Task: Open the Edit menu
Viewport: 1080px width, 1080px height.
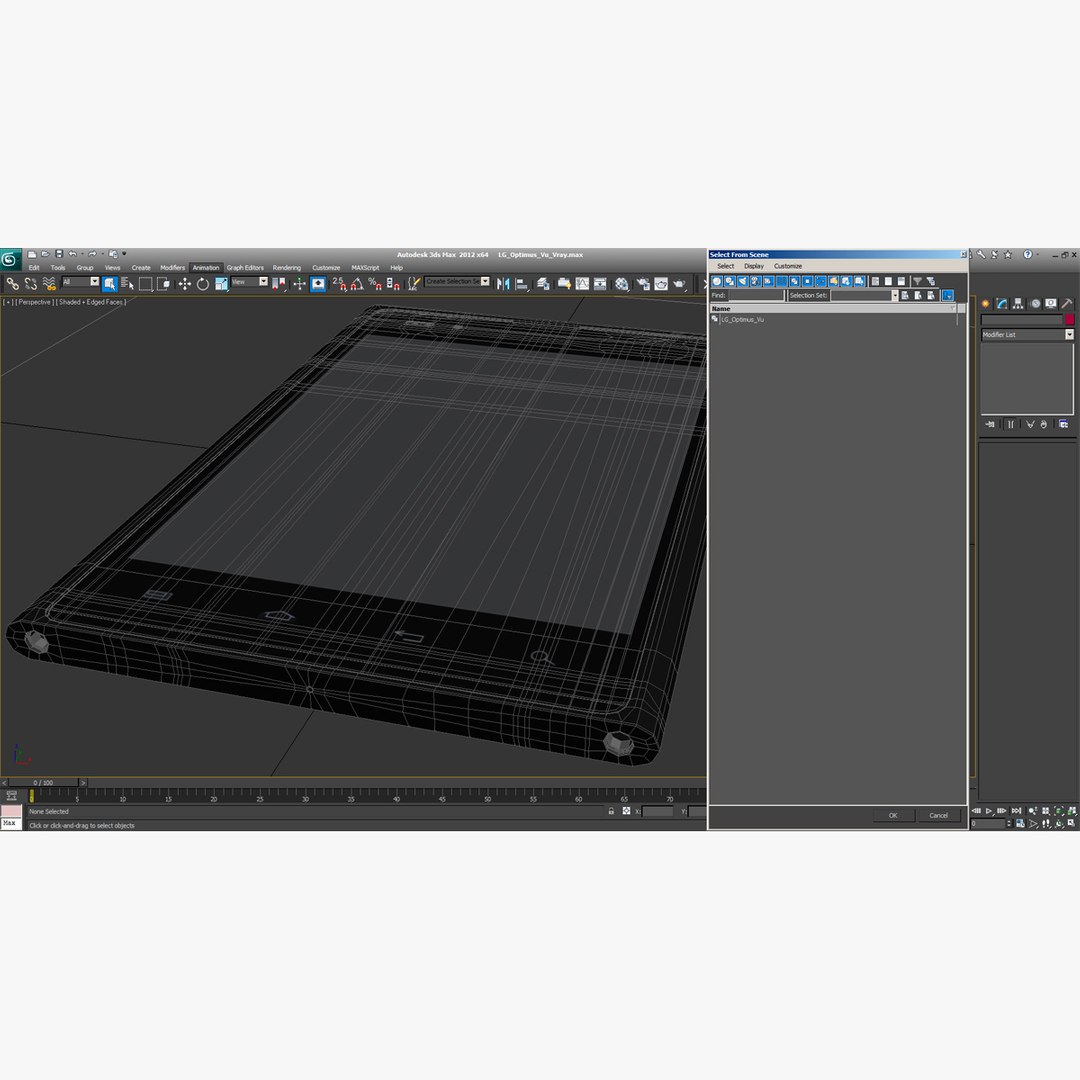Action: click(x=34, y=268)
